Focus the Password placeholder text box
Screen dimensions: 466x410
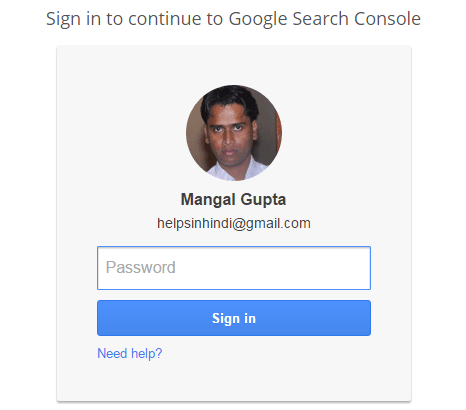pyautogui.click(x=234, y=268)
